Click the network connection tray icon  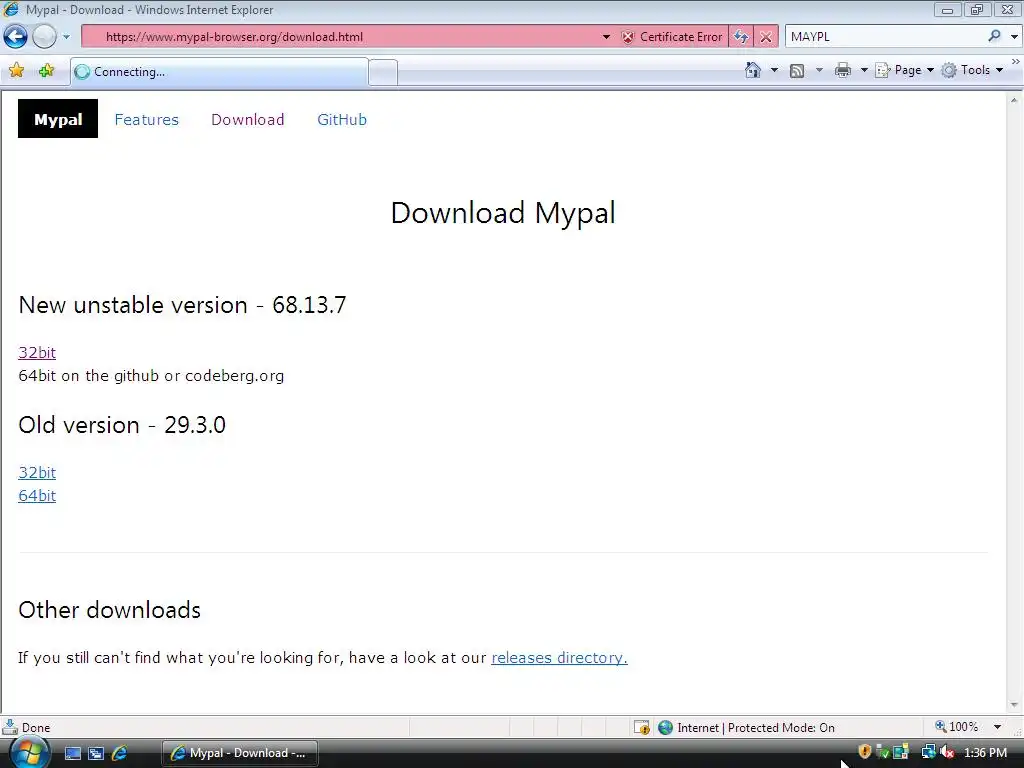(927, 752)
